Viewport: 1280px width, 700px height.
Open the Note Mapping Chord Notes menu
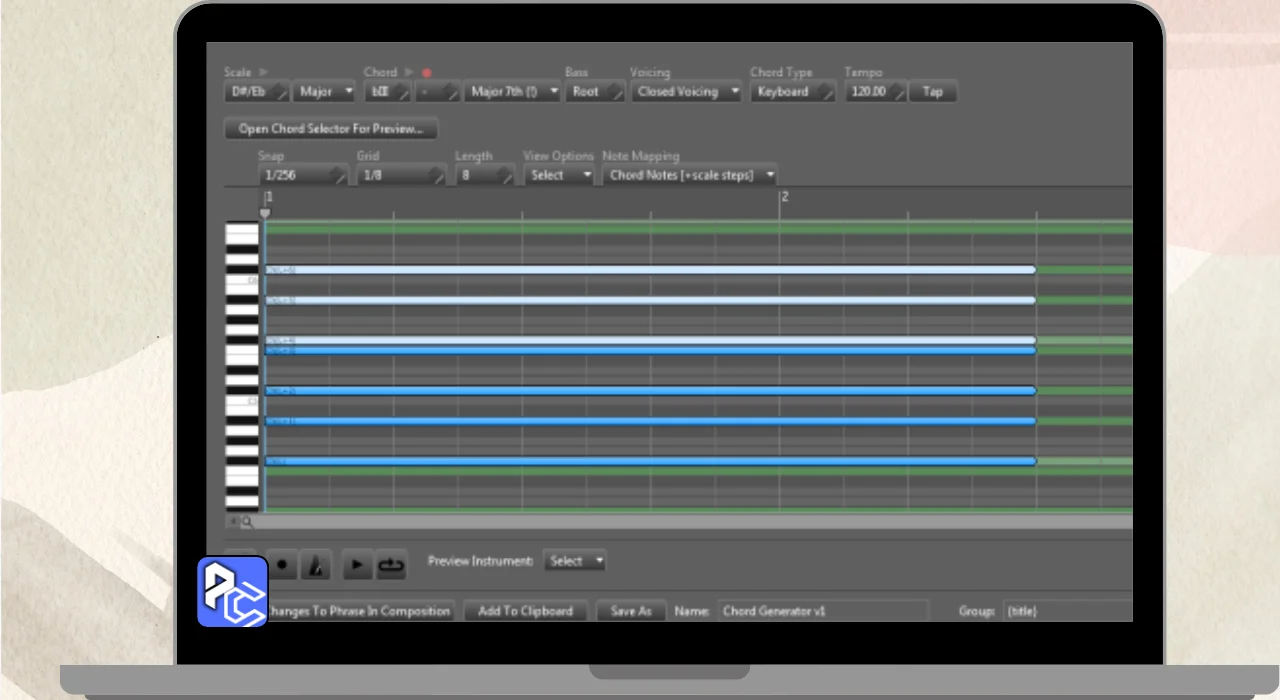691,175
